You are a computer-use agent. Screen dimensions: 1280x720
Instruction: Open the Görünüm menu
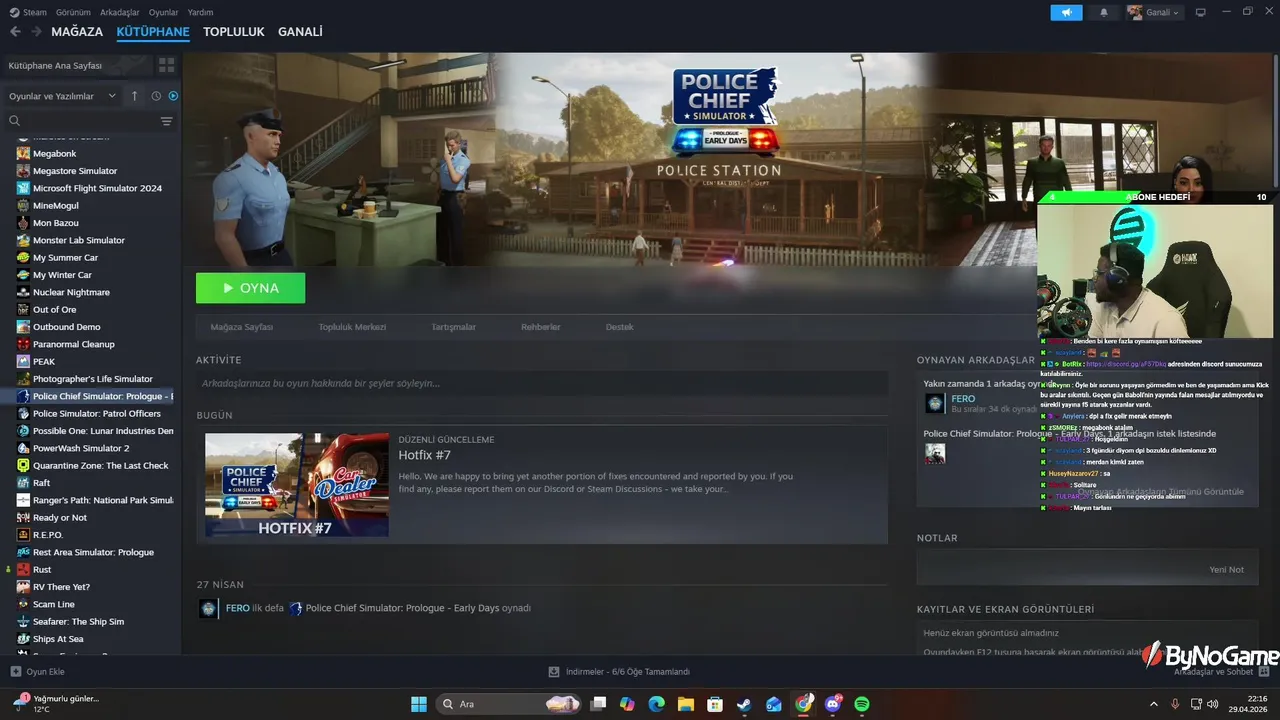click(73, 12)
